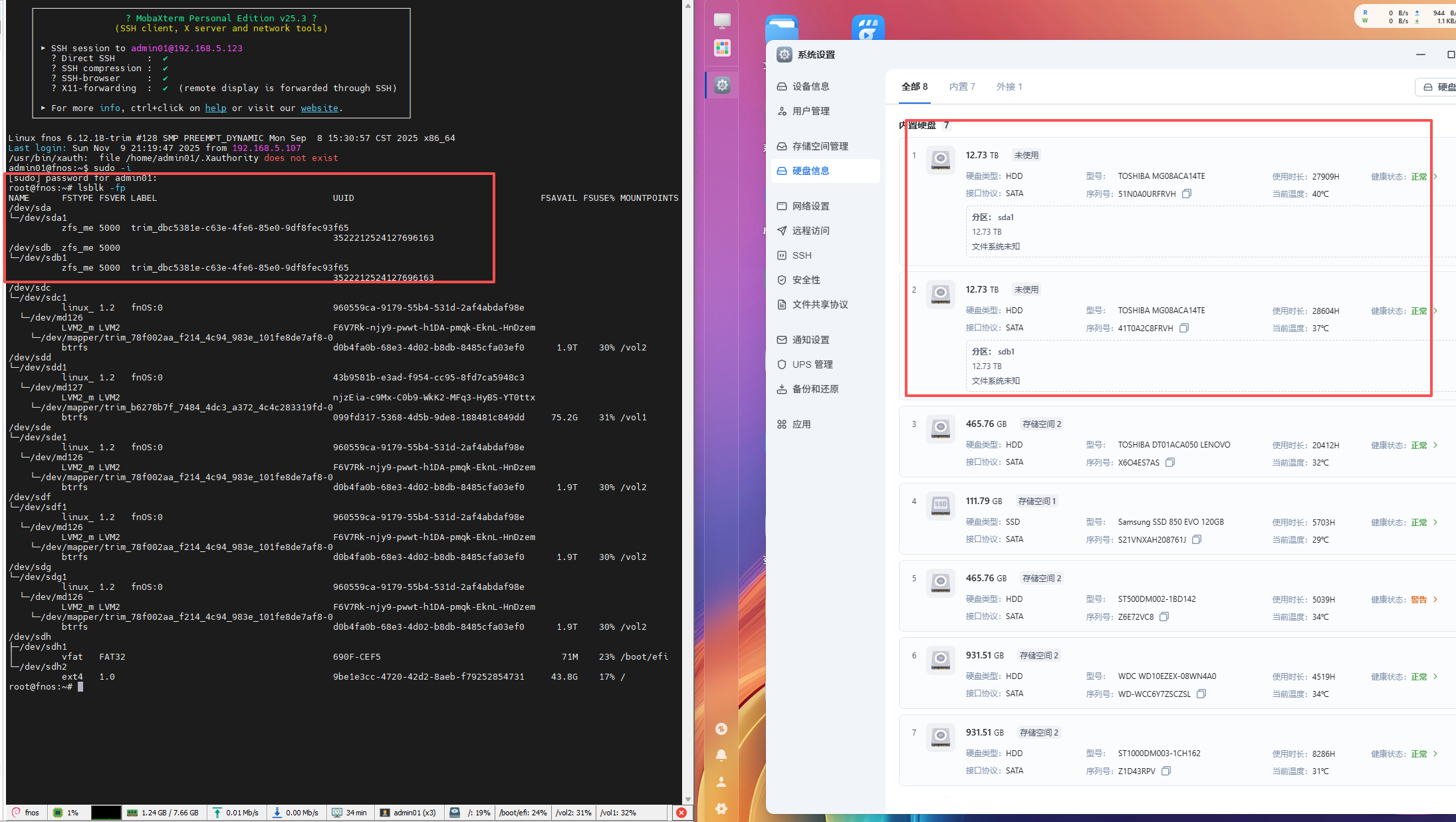This screenshot has height=822, width=1456.
Task: Click the terminal vertical scrollbar down arrow
Action: (688, 799)
